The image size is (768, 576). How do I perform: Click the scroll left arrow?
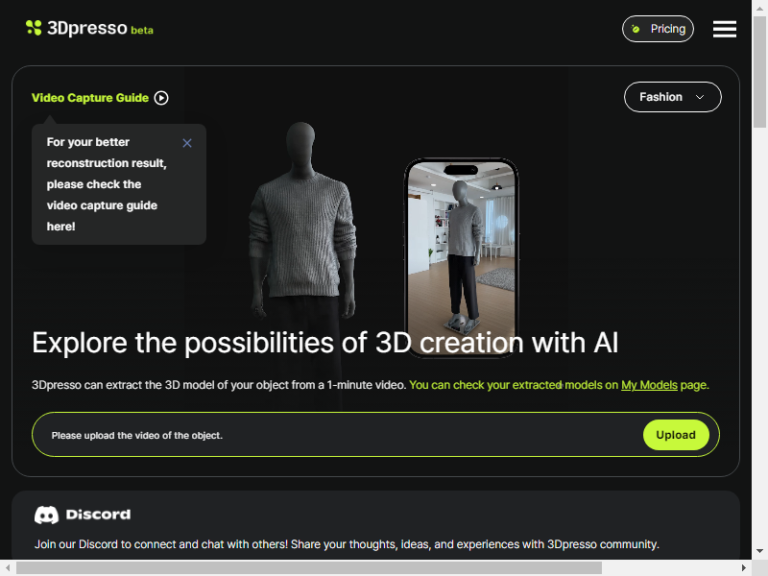pos(7,568)
